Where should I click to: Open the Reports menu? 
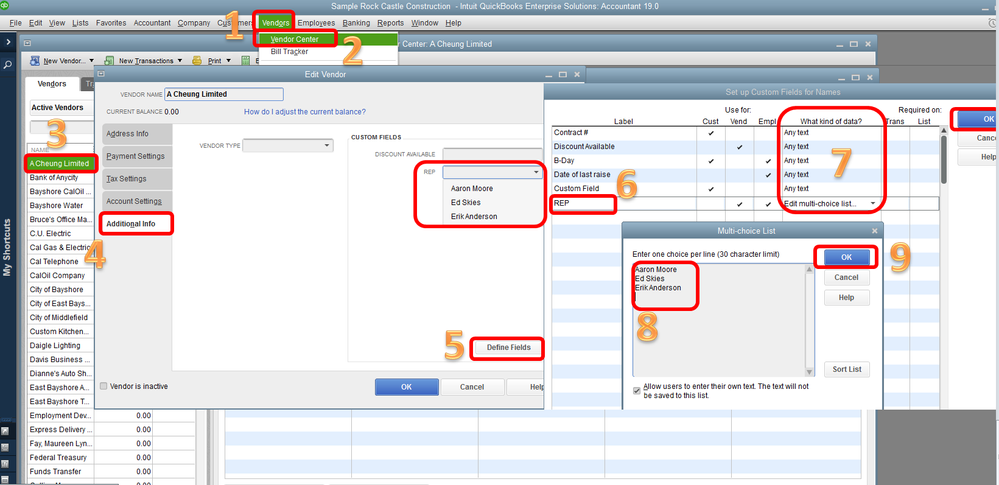click(x=390, y=23)
